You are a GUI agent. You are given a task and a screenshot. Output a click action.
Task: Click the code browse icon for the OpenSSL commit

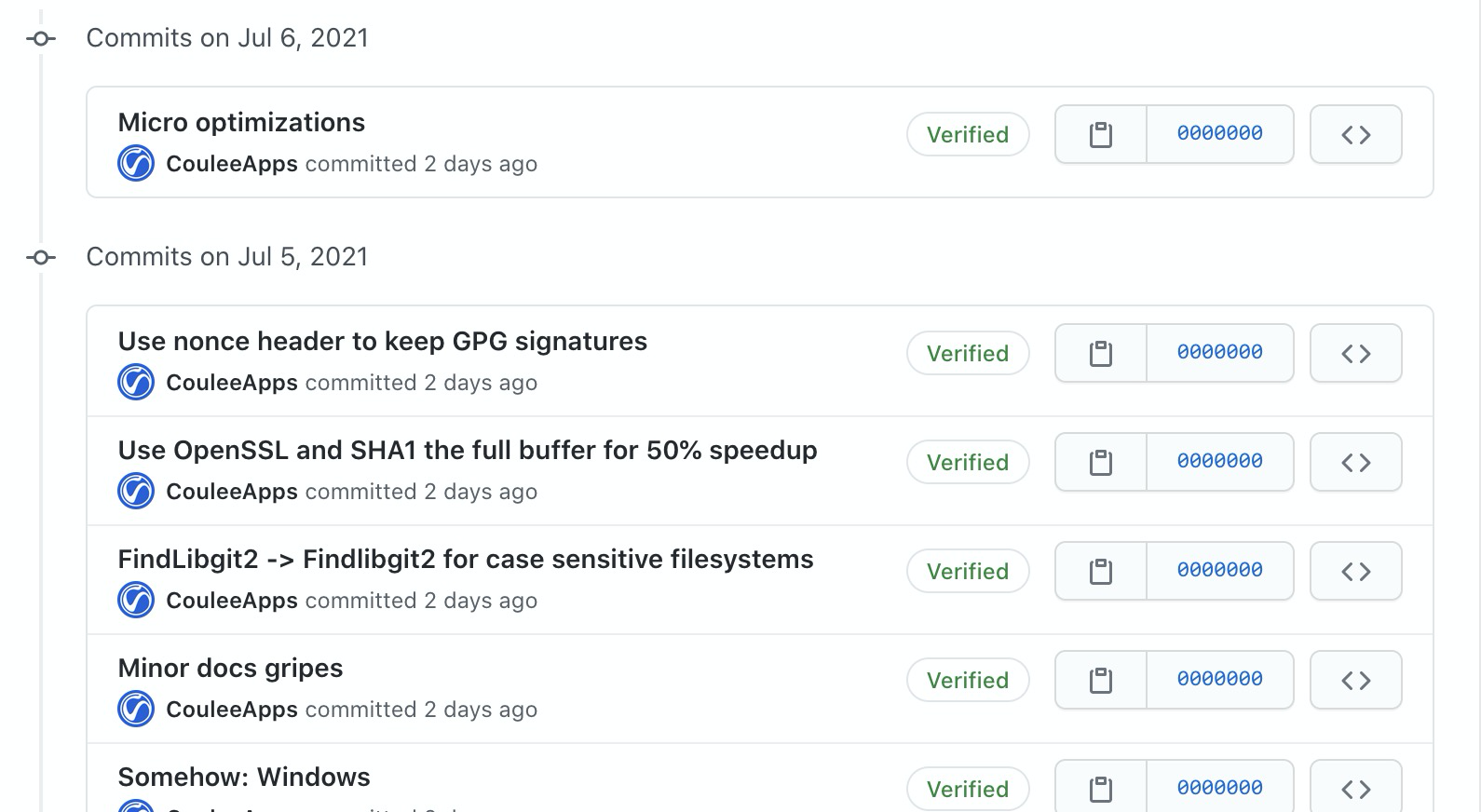(x=1355, y=462)
